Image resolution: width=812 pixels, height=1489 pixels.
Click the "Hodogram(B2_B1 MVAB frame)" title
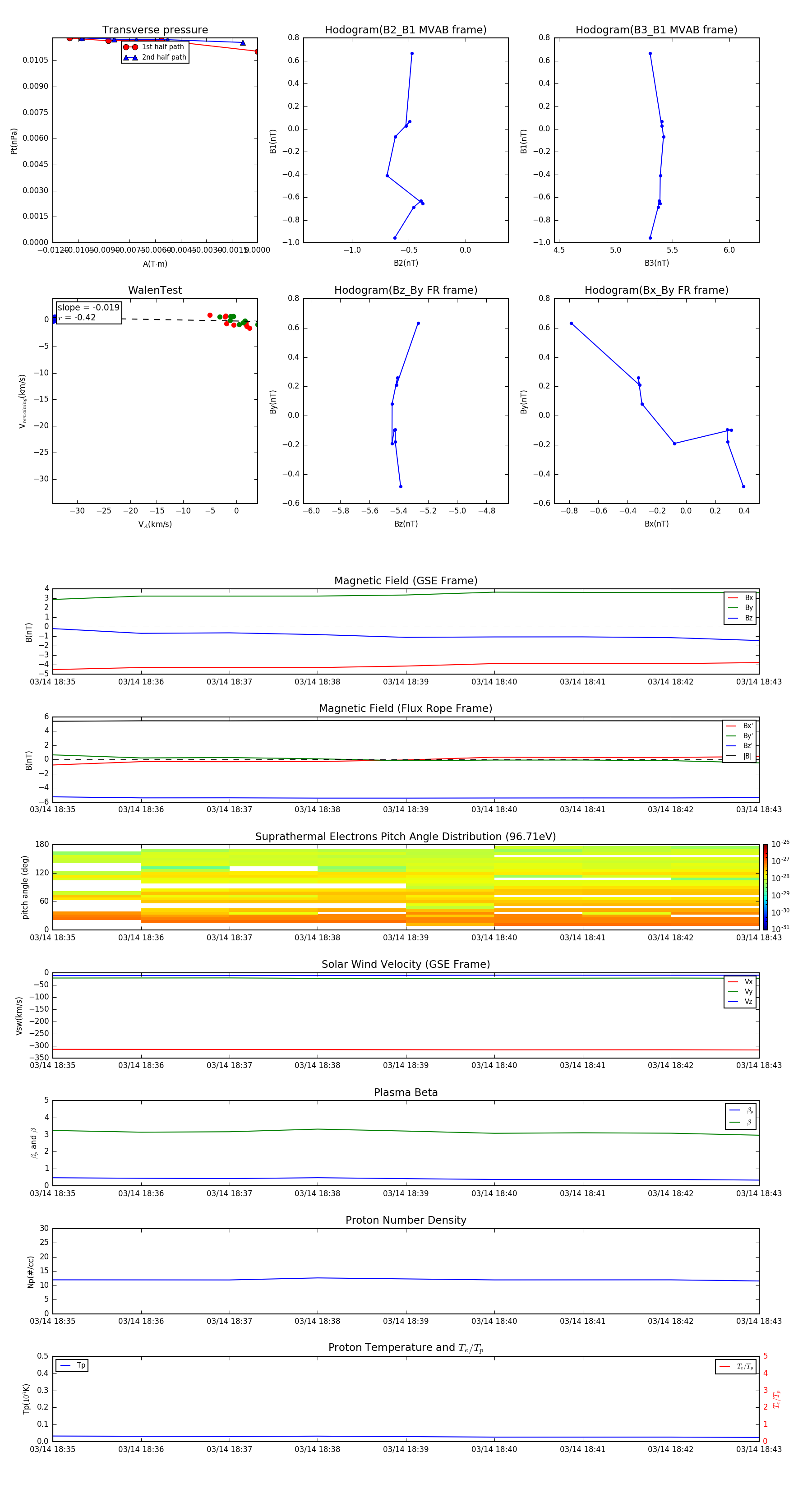pos(406,29)
